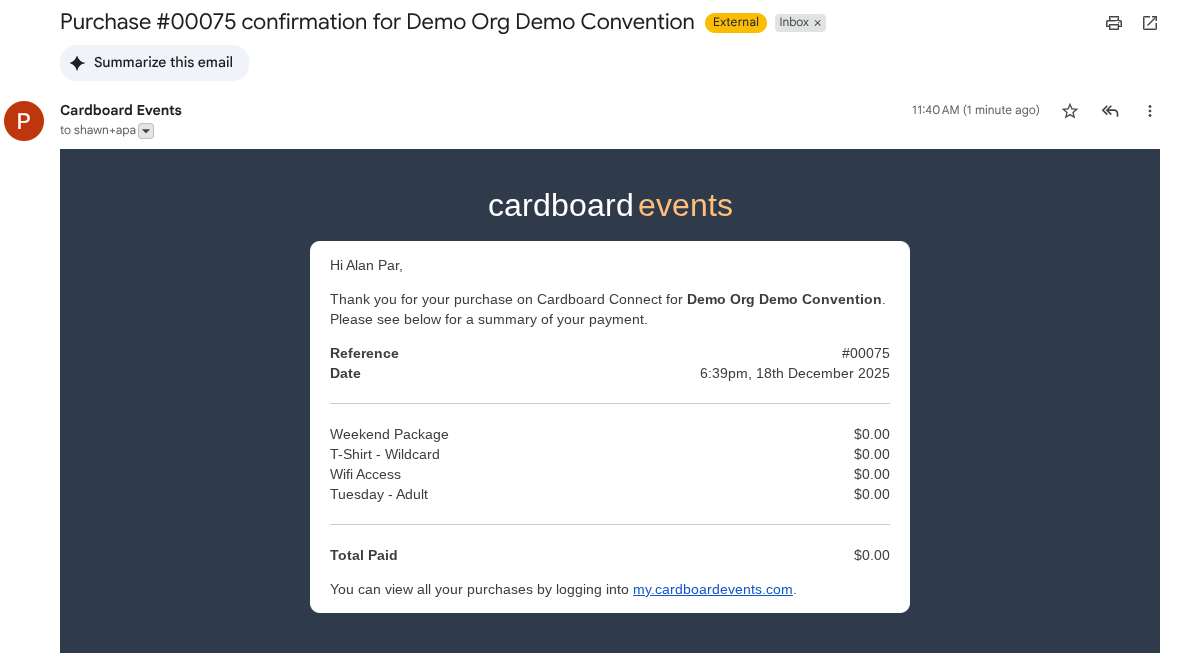Open the my.cardboardevents.com link
The width and height of the screenshot is (1184, 670).
coord(712,589)
